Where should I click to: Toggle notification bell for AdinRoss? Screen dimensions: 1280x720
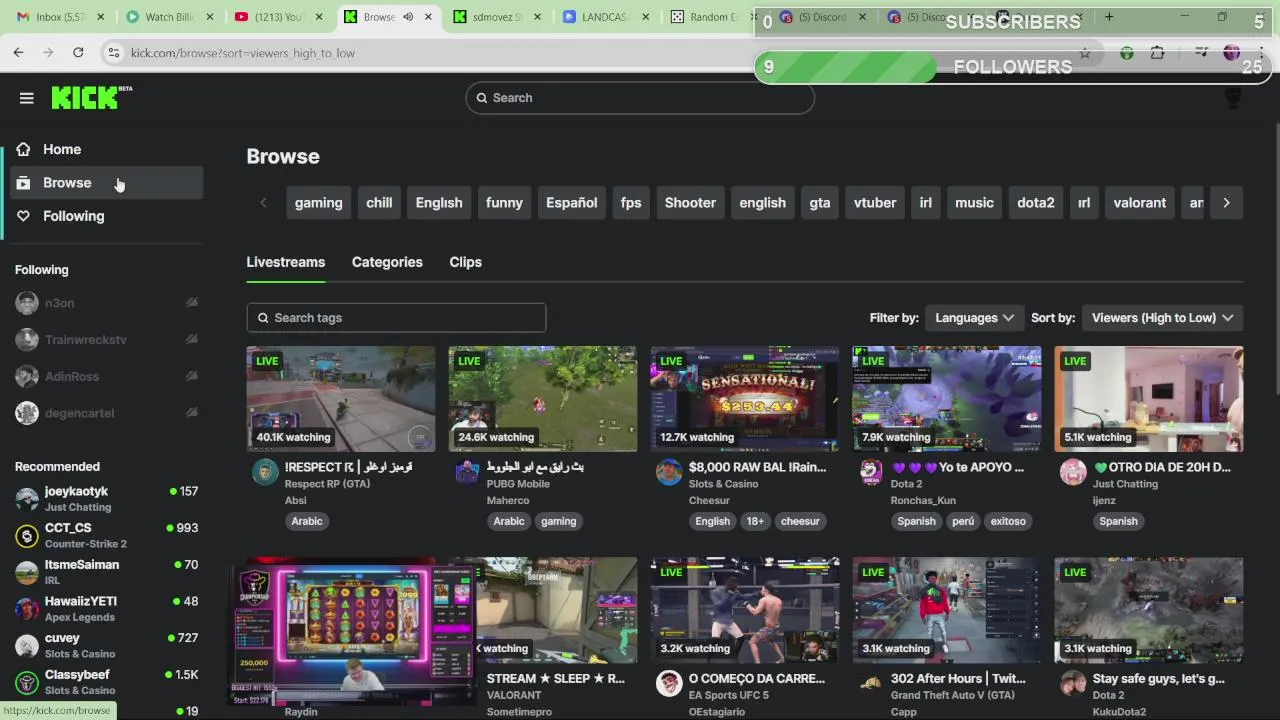click(191, 376)
